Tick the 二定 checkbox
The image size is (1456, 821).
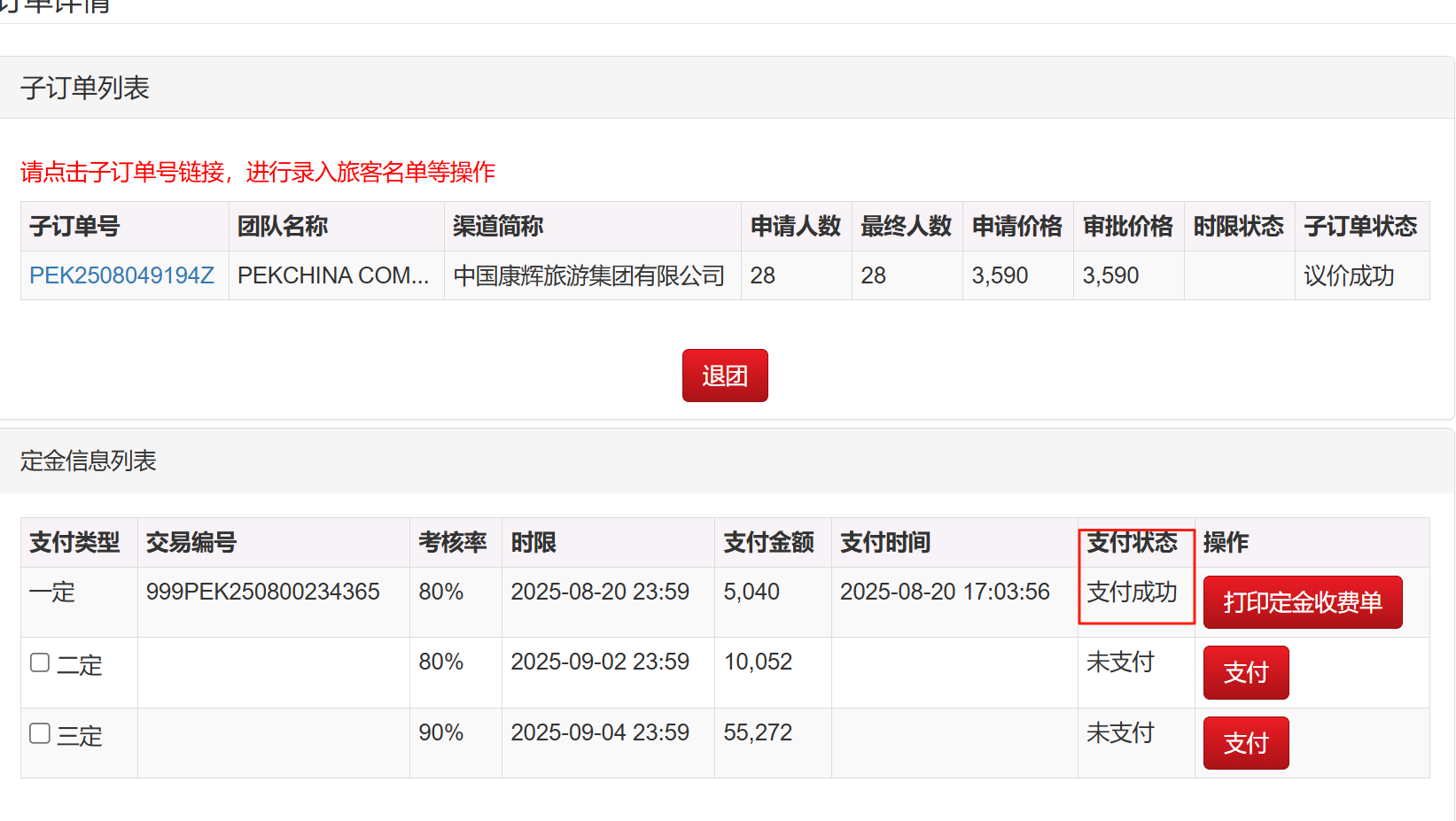click(x=40, y=662)
